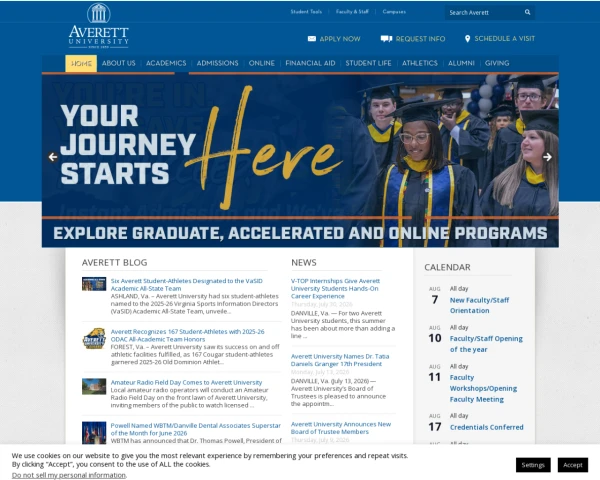
Task: Select the Athletics navigation item
Action: coord(420,63)
